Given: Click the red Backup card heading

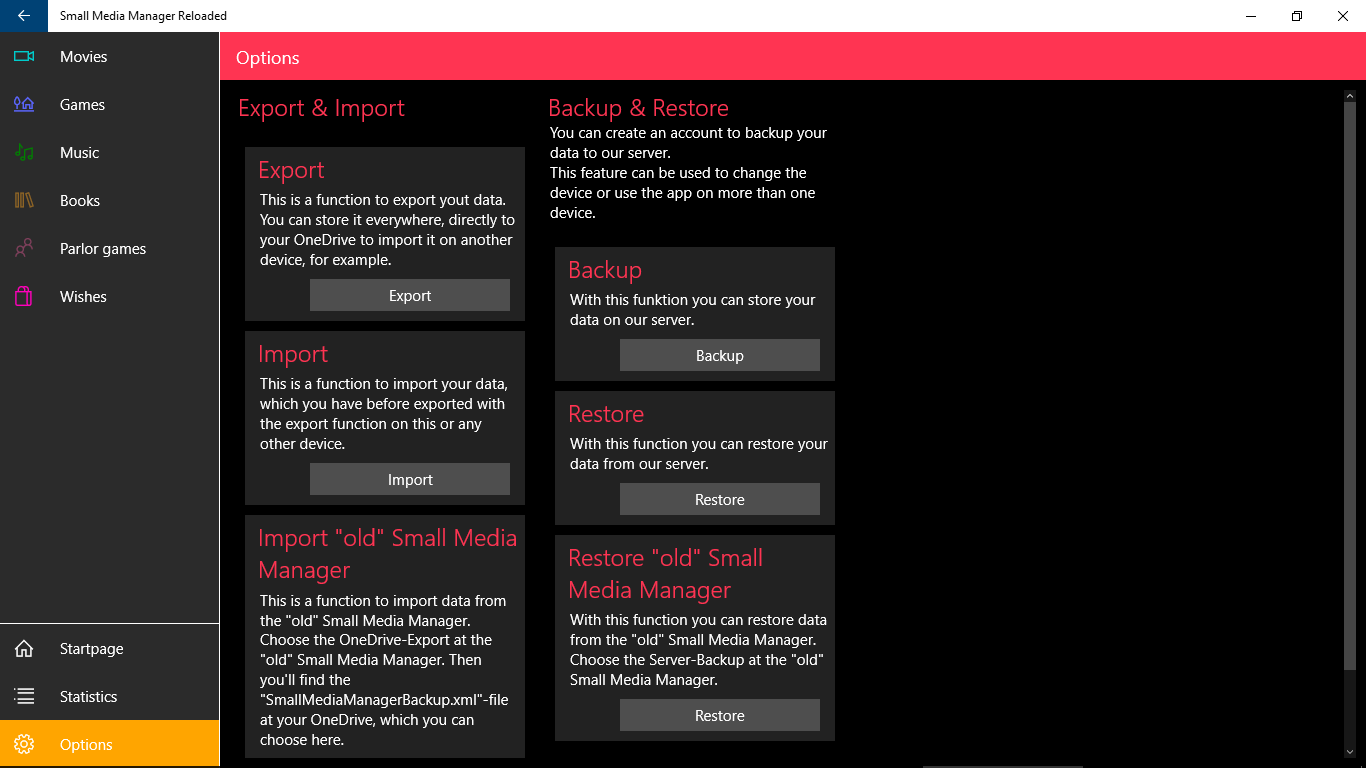Looking at the screenshot, I should coord(605,270).
